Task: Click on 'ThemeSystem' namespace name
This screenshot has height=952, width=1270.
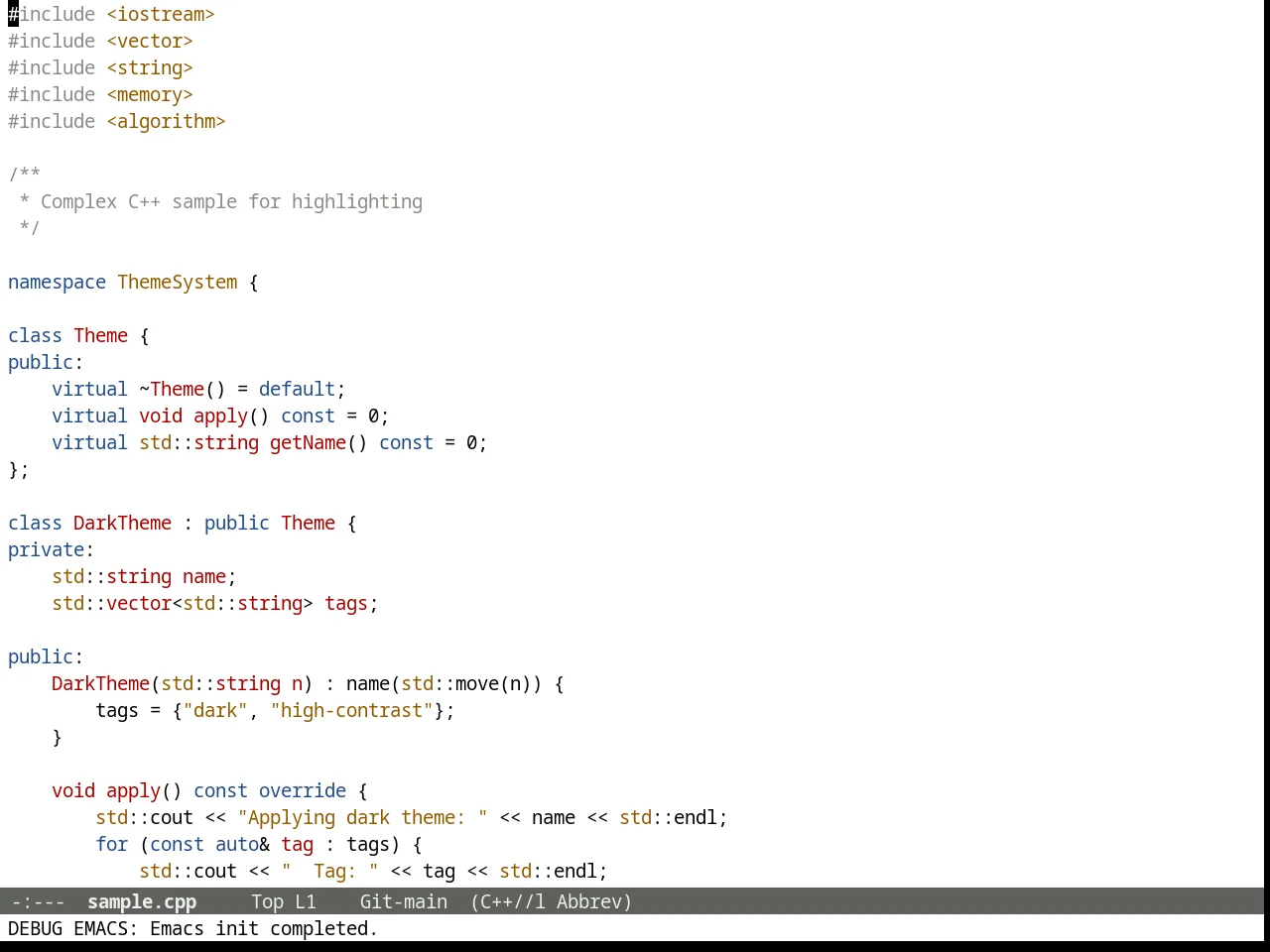Action: (x=178, y=282)
